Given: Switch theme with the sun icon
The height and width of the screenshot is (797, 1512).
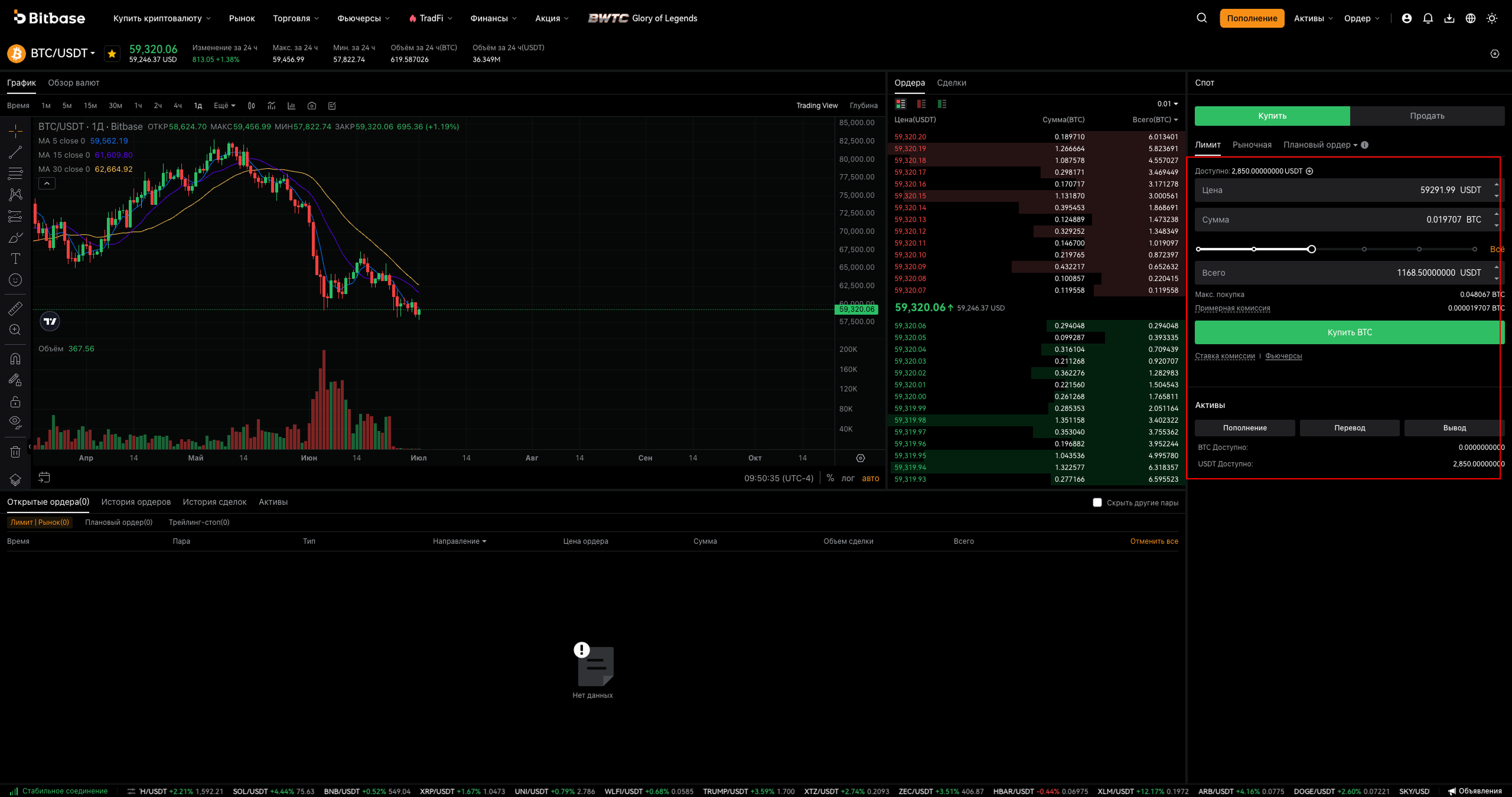Looking at the screenshot, I should (1492, 18).
